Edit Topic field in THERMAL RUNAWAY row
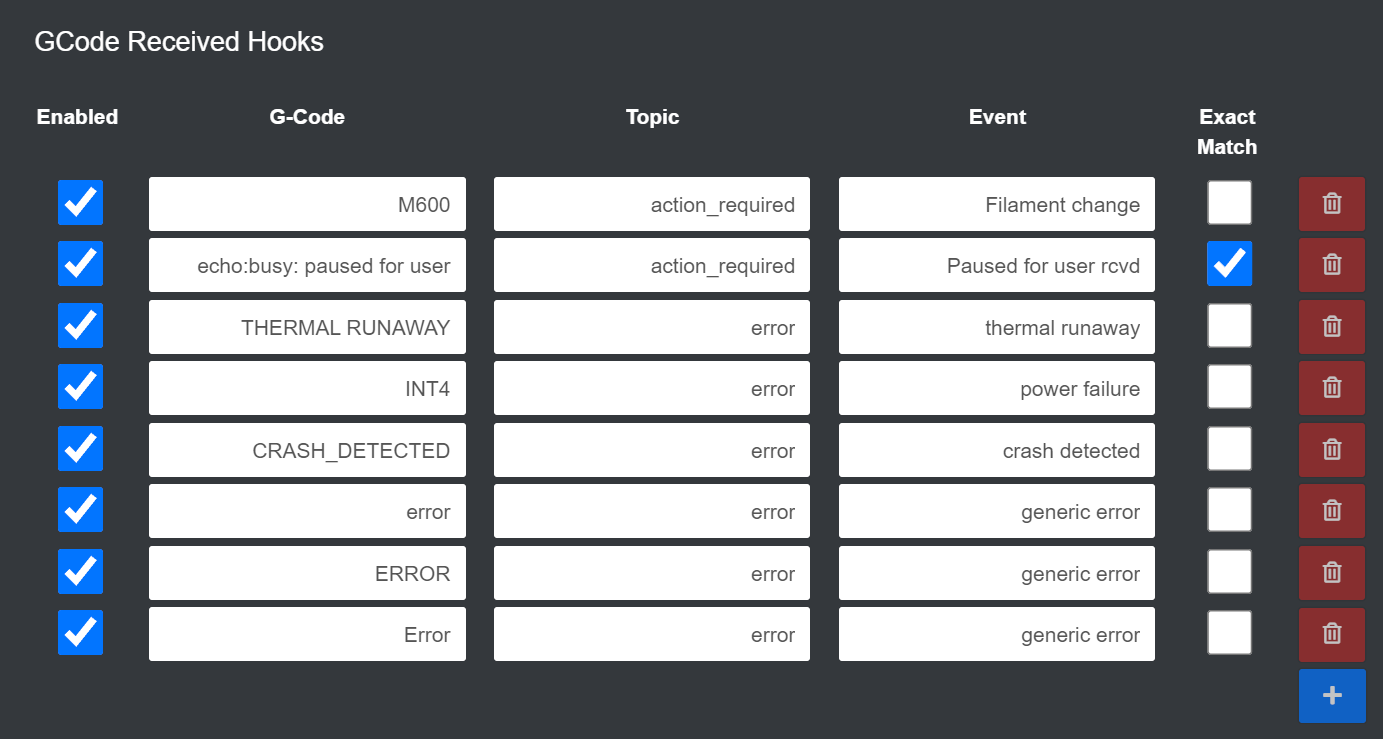Viewport: 1383px width, 739px height. click(x=652, y=327)
